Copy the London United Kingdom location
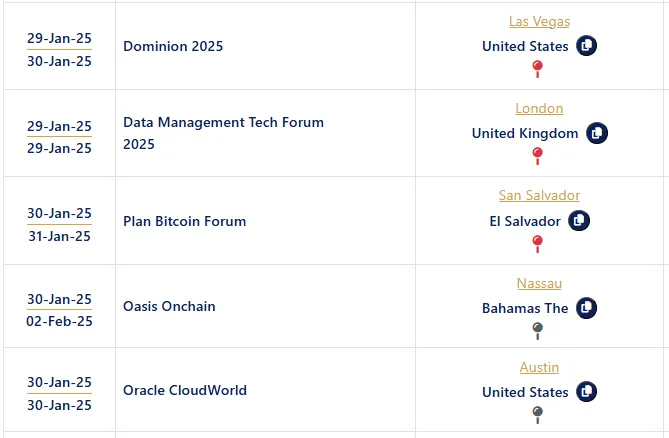Image resolution: width=669 pixels, height=438 pixels. (597, 133)
